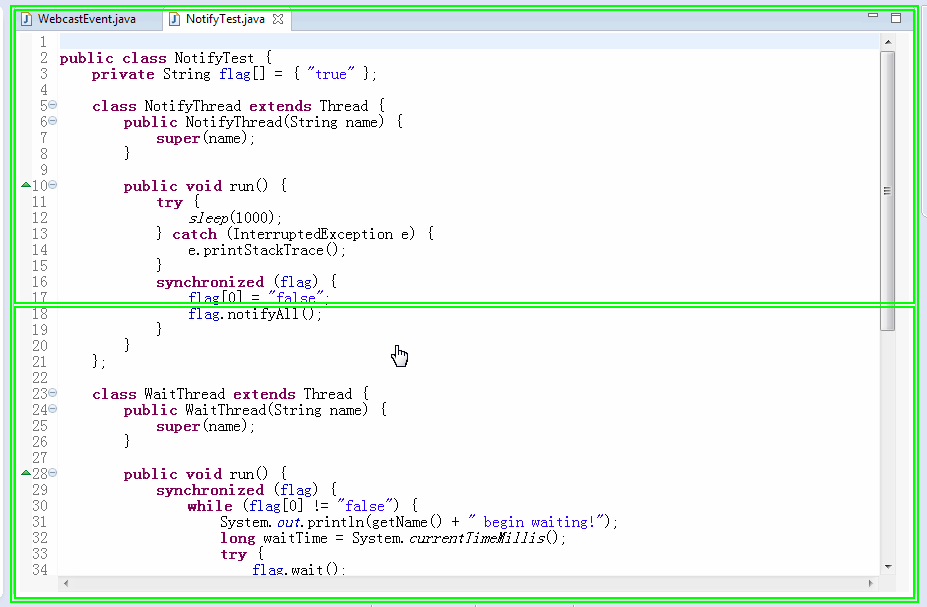Image resolution: width=927 pixels, height=607 pixels.
Task: Click line number 16 in the gutter
Action: pos(40,282)
